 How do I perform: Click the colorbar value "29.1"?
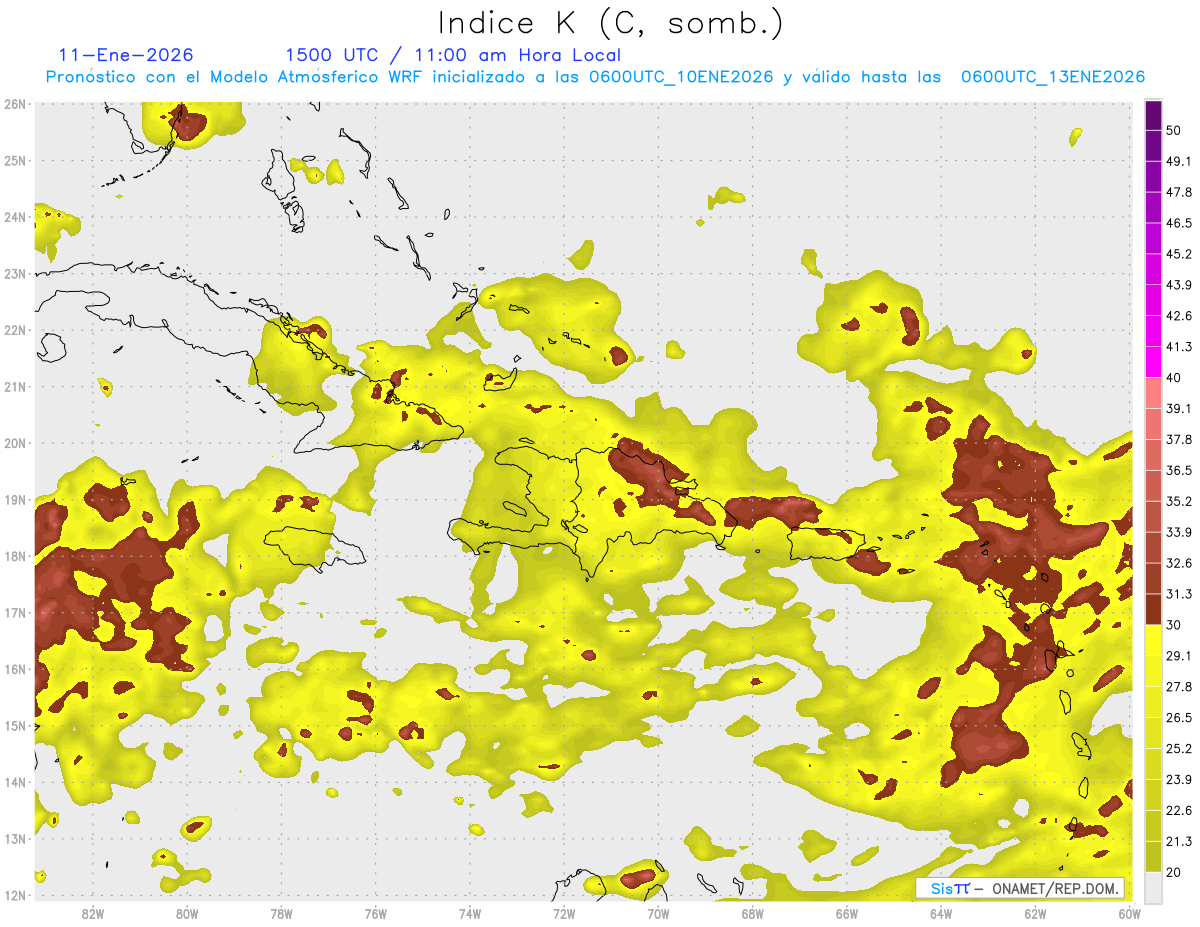[x=1178, y=655]
